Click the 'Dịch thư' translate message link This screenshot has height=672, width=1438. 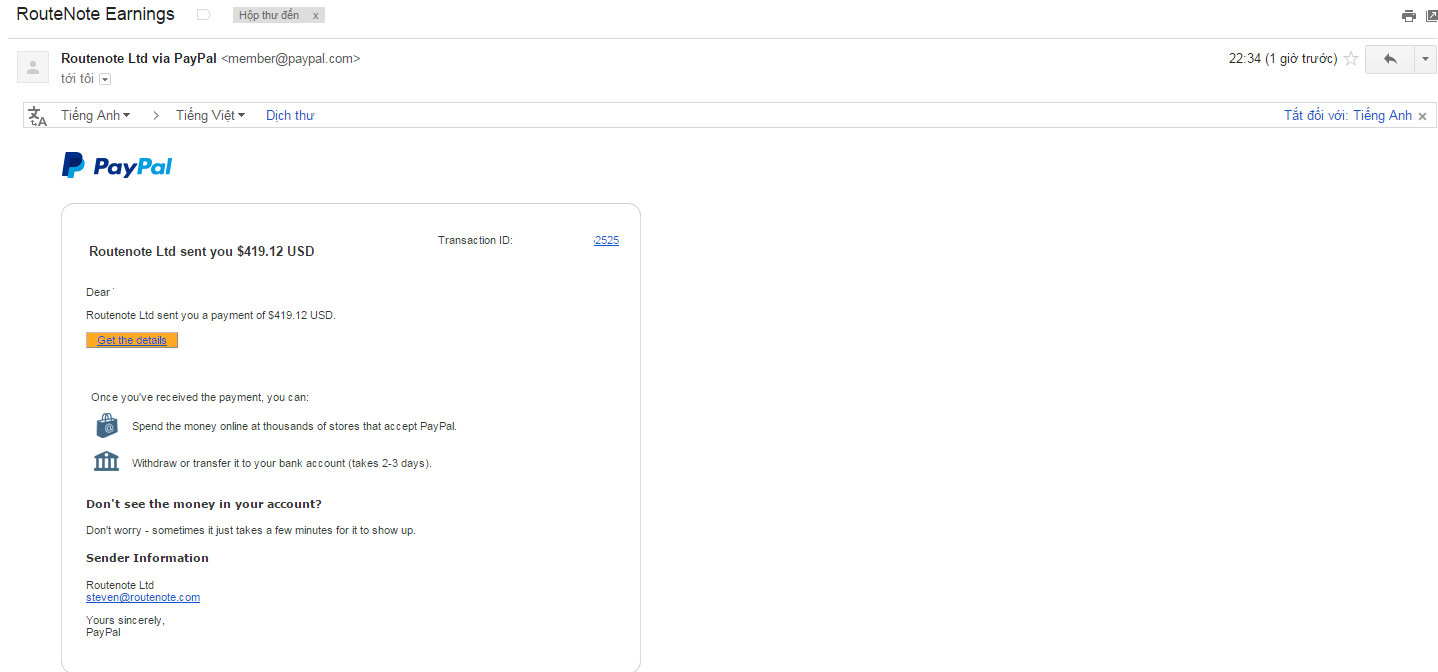[x=290, y=116]
